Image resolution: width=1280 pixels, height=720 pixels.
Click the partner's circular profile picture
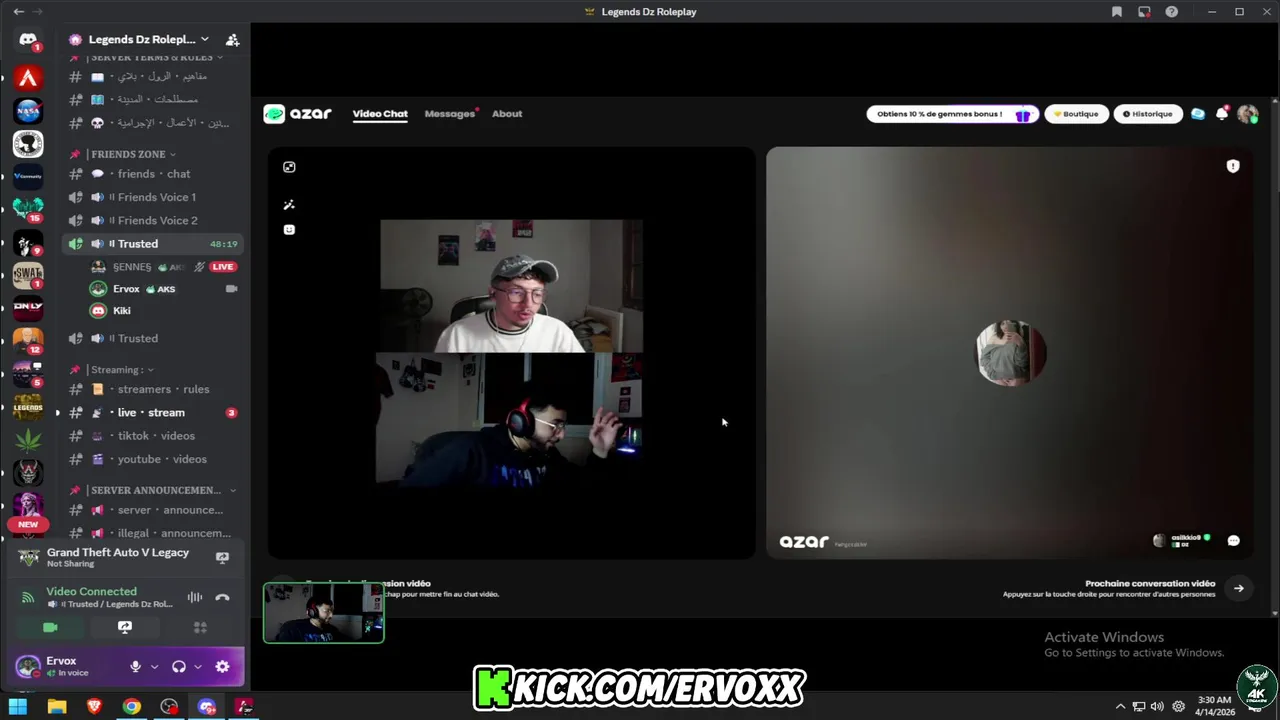tap(1011, 353)
